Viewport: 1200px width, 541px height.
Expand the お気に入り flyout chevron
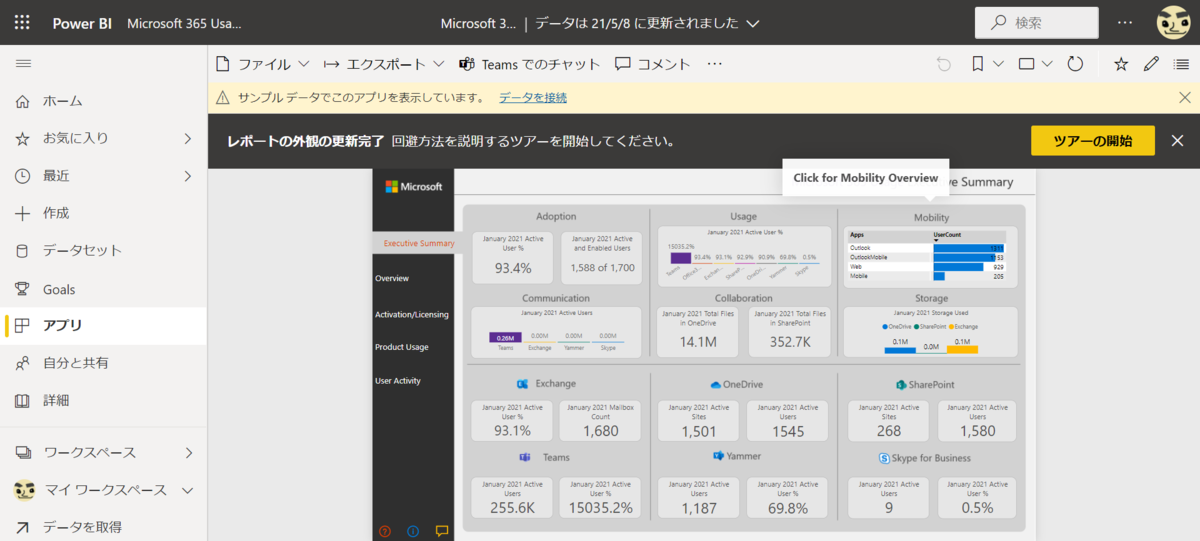187,138
